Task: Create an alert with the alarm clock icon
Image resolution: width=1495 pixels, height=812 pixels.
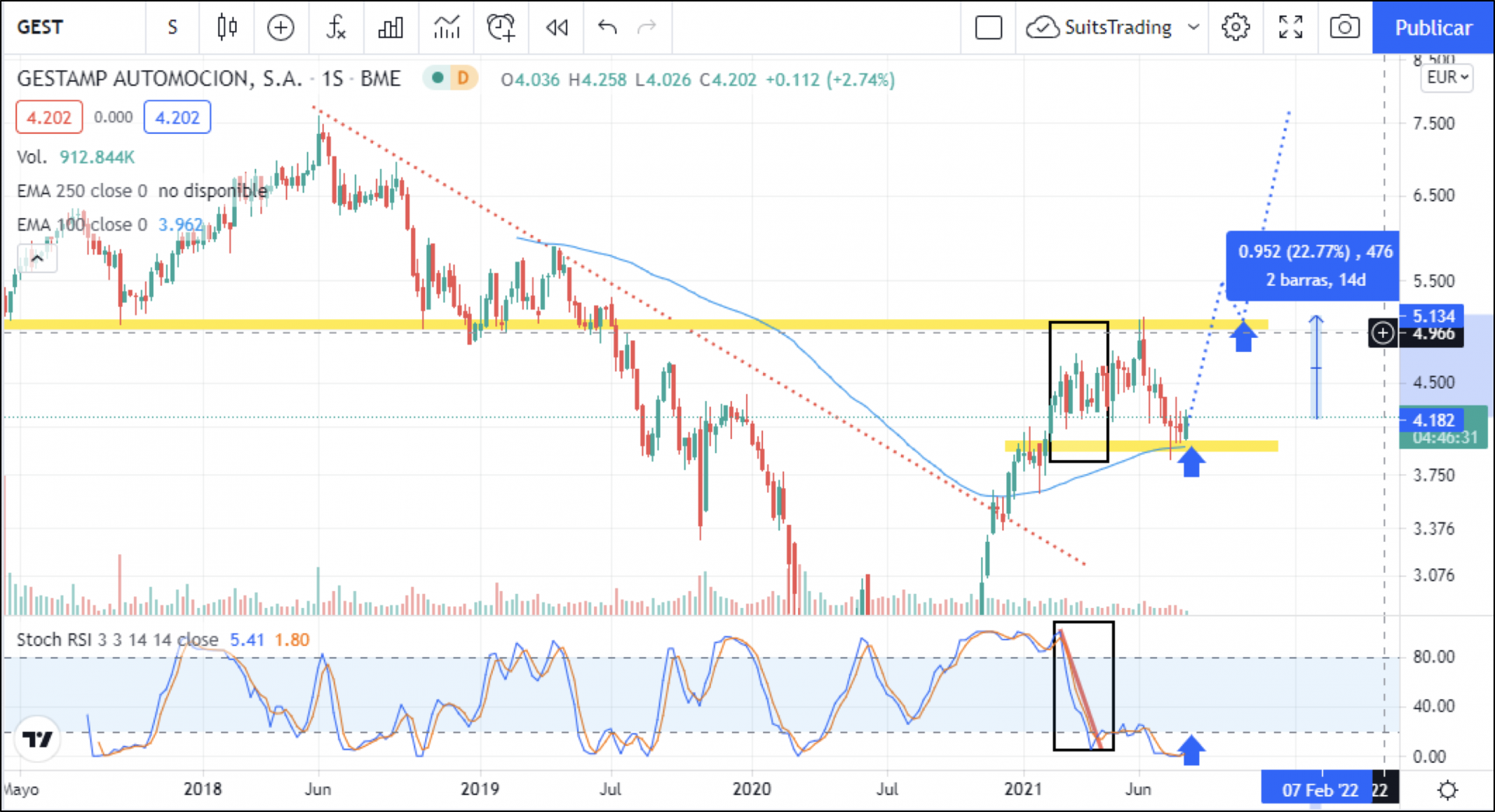Action: point(501,27)
